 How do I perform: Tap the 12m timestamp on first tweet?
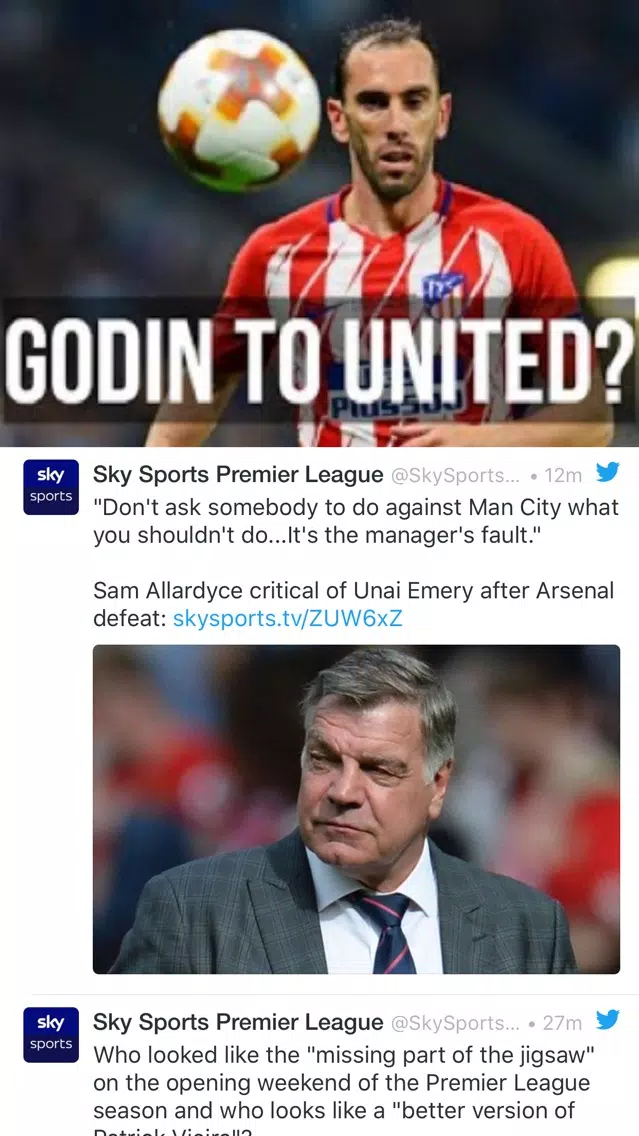(x=563, y=475)
